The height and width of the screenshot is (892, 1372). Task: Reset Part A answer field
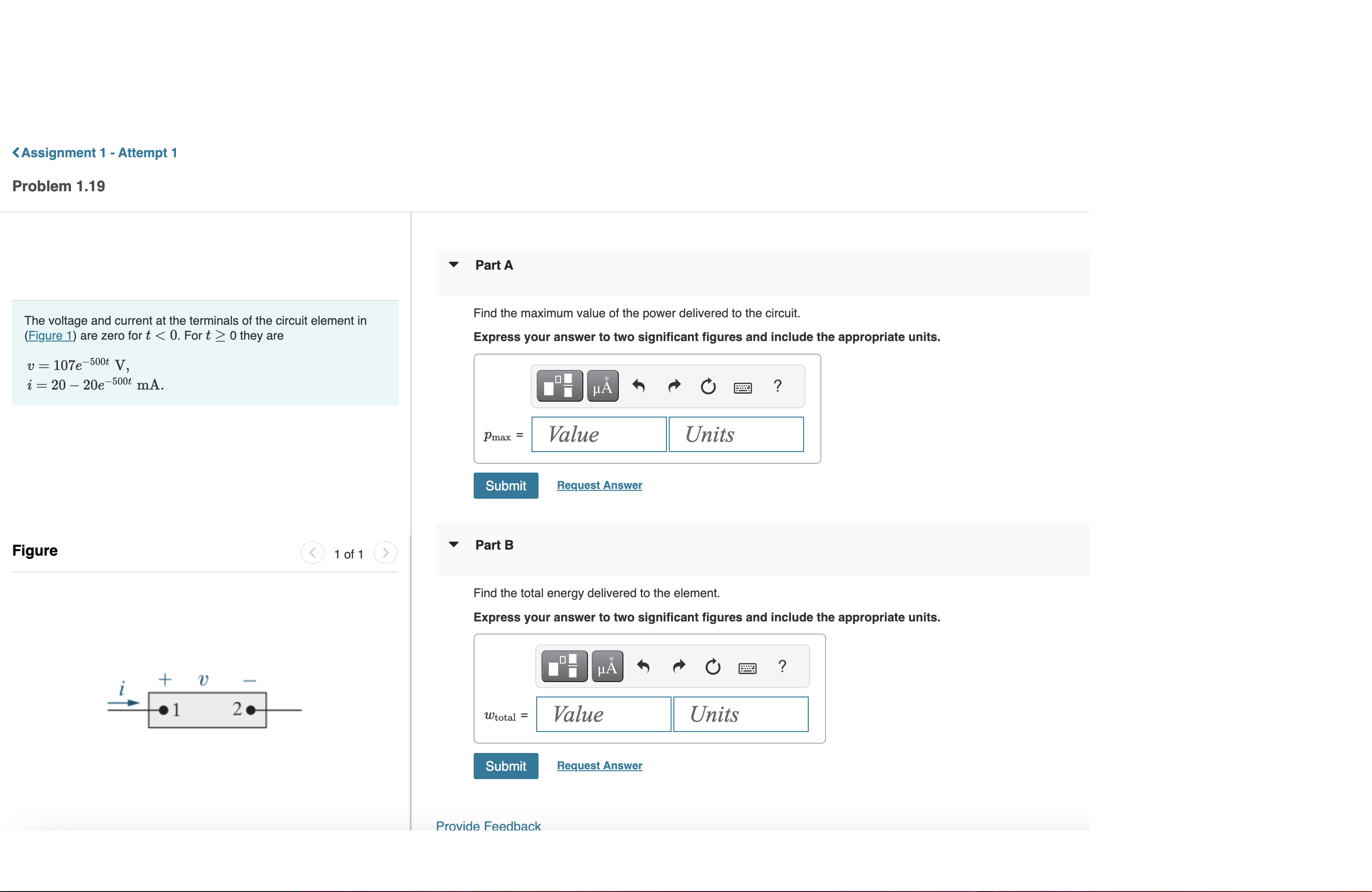tap(708, 385)
